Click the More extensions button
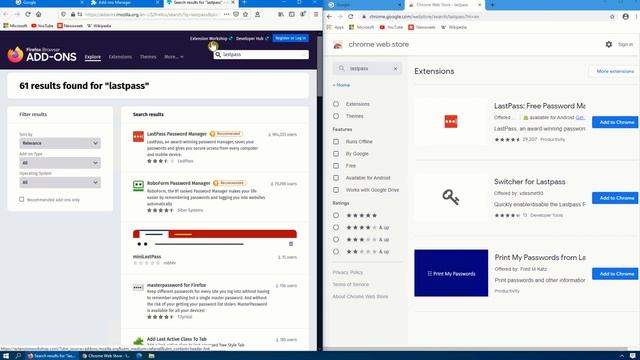Screen dimensions: 640x360 (615, 71)
